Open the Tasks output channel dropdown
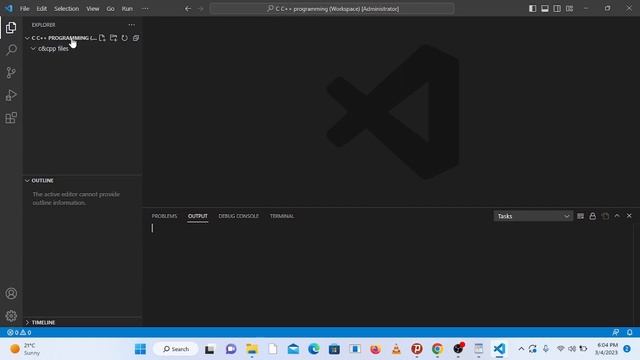640x360 pixels. (x=533, y=216)
